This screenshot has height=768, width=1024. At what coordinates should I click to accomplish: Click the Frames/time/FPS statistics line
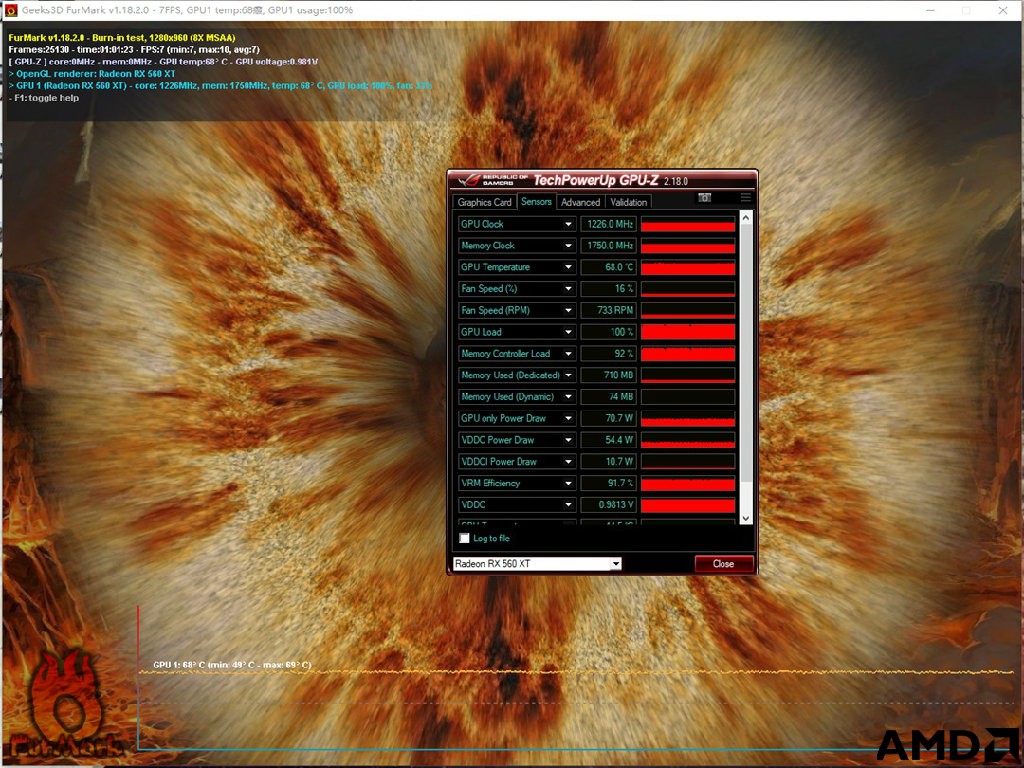click(x=134, y=50)
